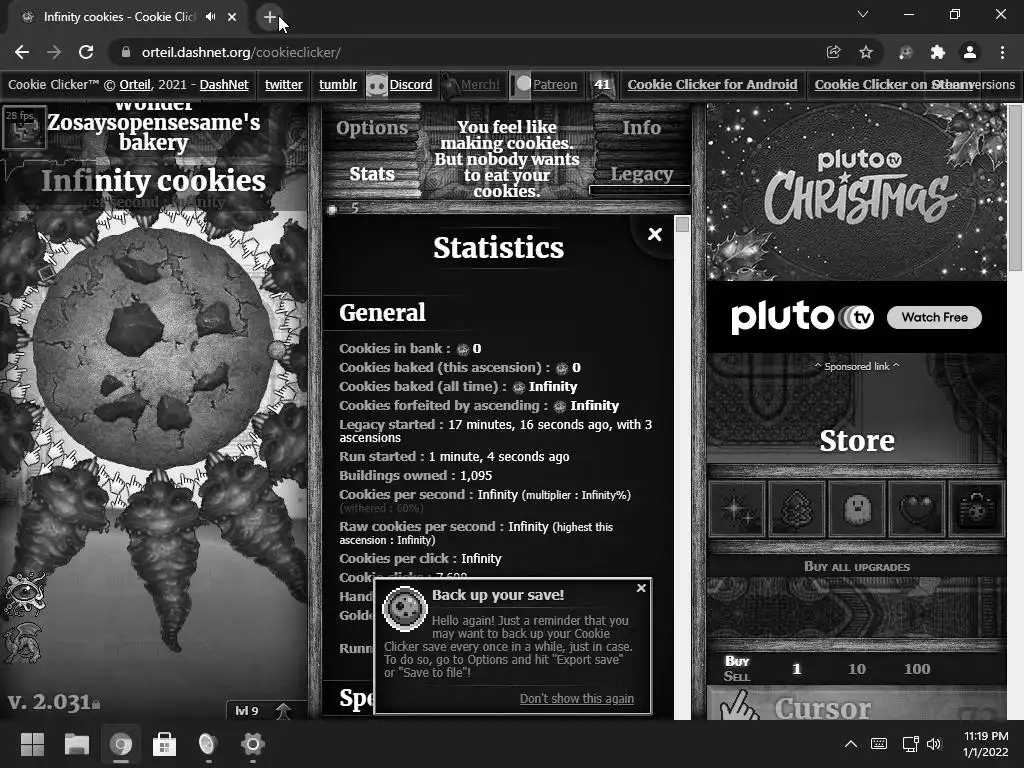This screenshot has height=768, width=1024.
Task: Click the Cursor hand icon in store
Action: click(x=739, y=707)
